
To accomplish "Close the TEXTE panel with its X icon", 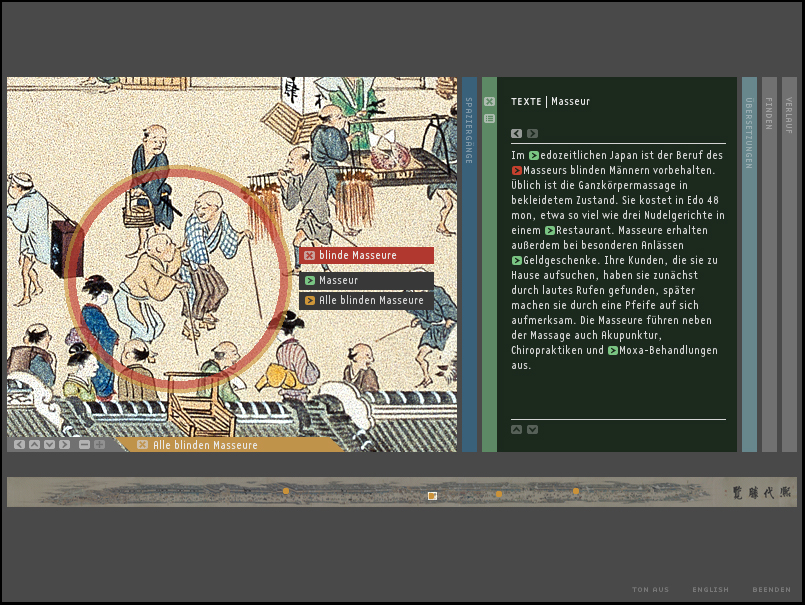I will coord(489,102).
